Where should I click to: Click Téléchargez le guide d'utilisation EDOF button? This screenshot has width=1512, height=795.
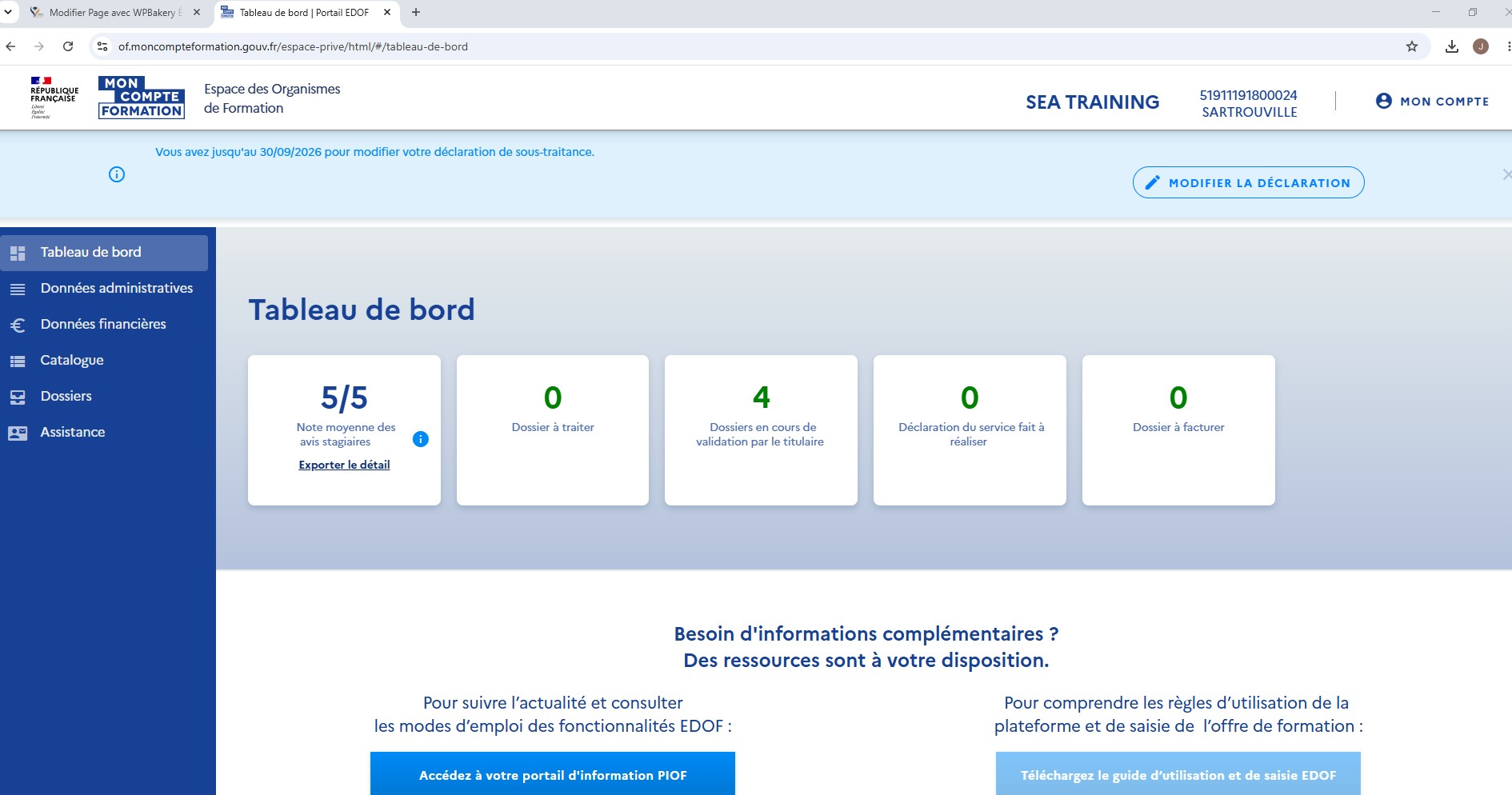1178,773
